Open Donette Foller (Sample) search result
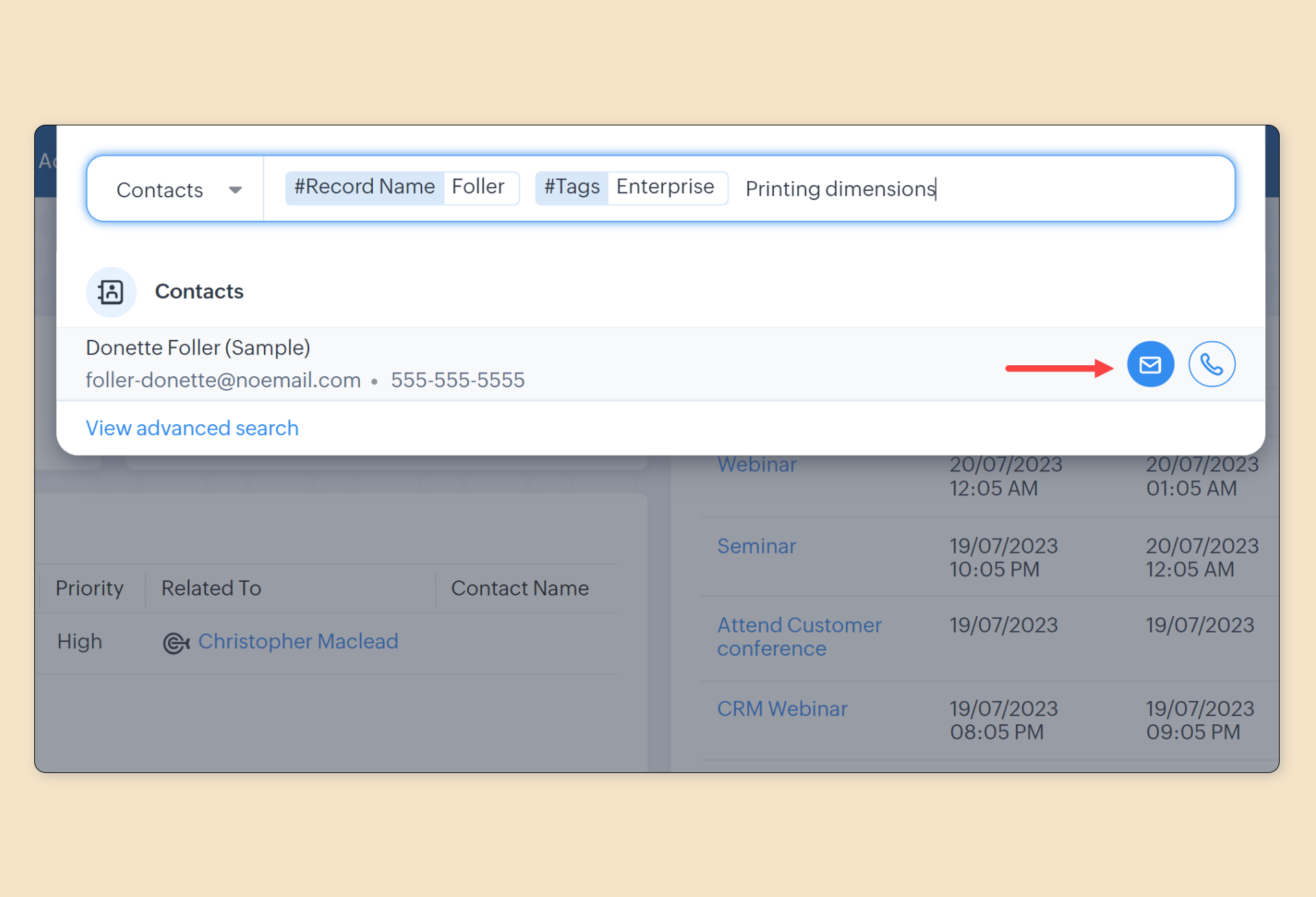The image size is (1316, 897). [x=198, y=348]
